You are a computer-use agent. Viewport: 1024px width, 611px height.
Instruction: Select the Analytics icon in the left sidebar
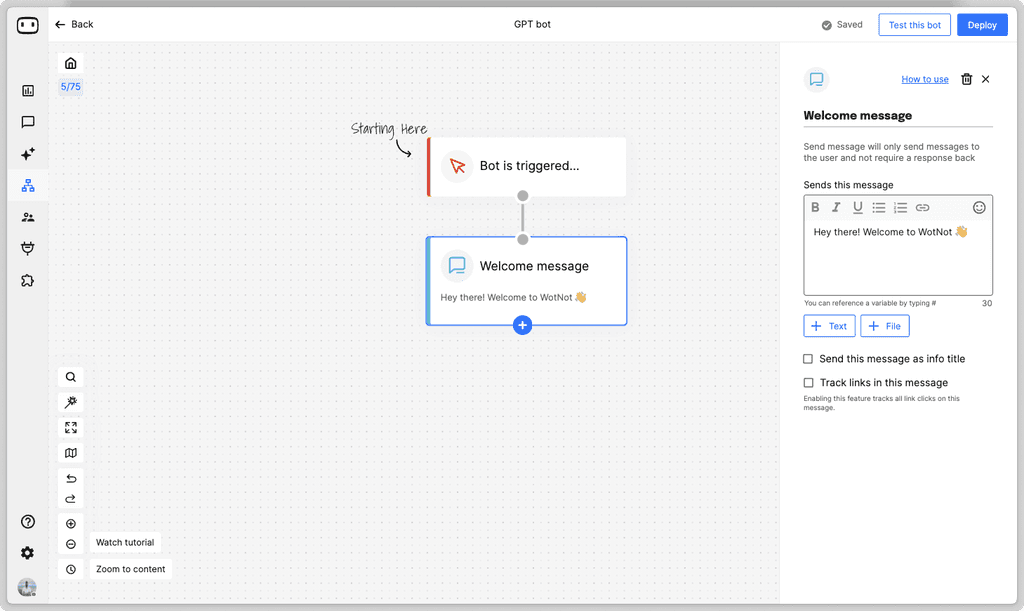(27, 91)
